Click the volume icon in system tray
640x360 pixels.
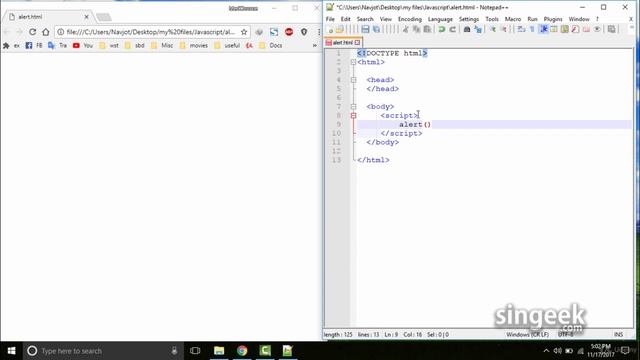[558, 351]
